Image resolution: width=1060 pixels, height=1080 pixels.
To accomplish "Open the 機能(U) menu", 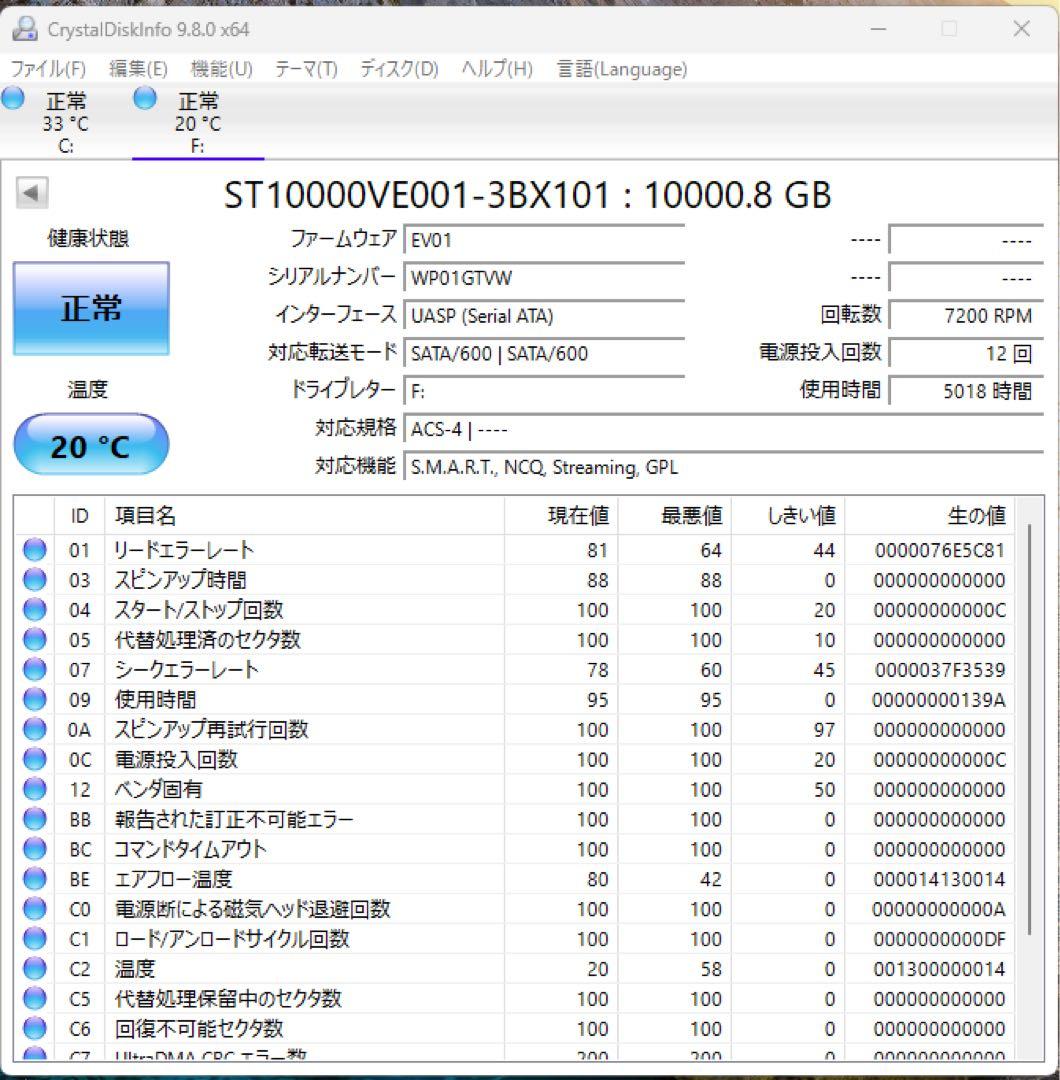I will point(221,69).
